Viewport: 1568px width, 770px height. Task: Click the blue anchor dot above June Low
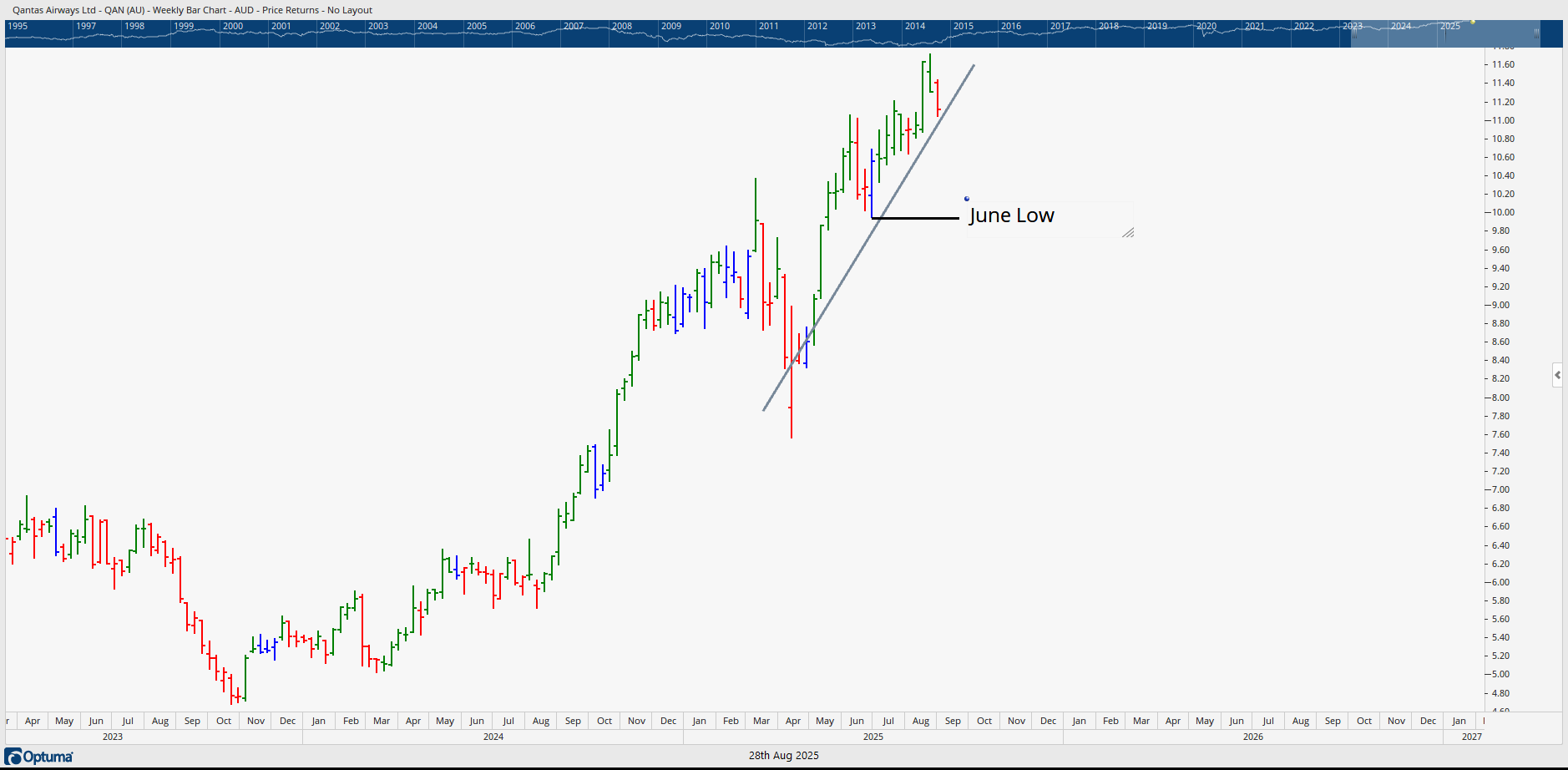[967, 199]
